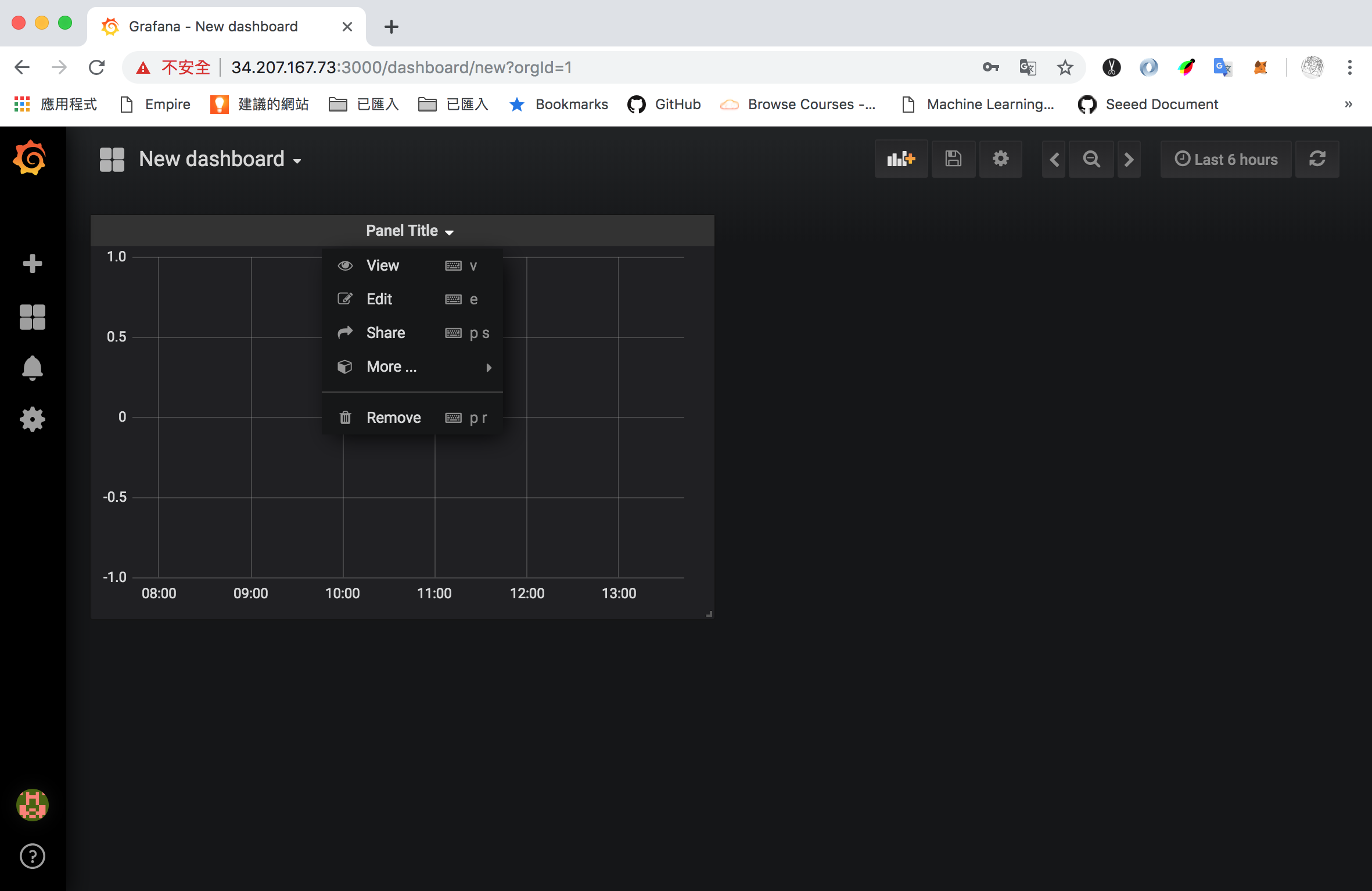Choose Remove in the panel menu
The height and width of the screenshot is (891, 1372).
tap(413, 418)
